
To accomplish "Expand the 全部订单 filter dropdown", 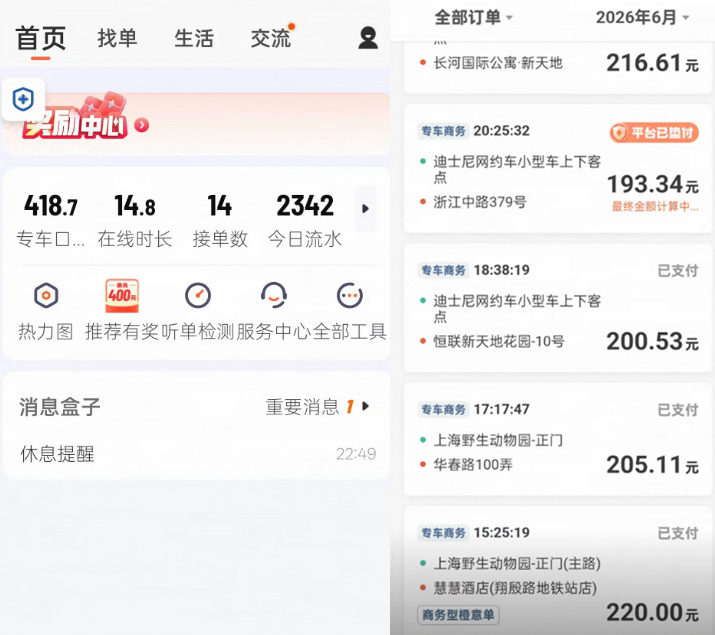I will click(474, 17).
